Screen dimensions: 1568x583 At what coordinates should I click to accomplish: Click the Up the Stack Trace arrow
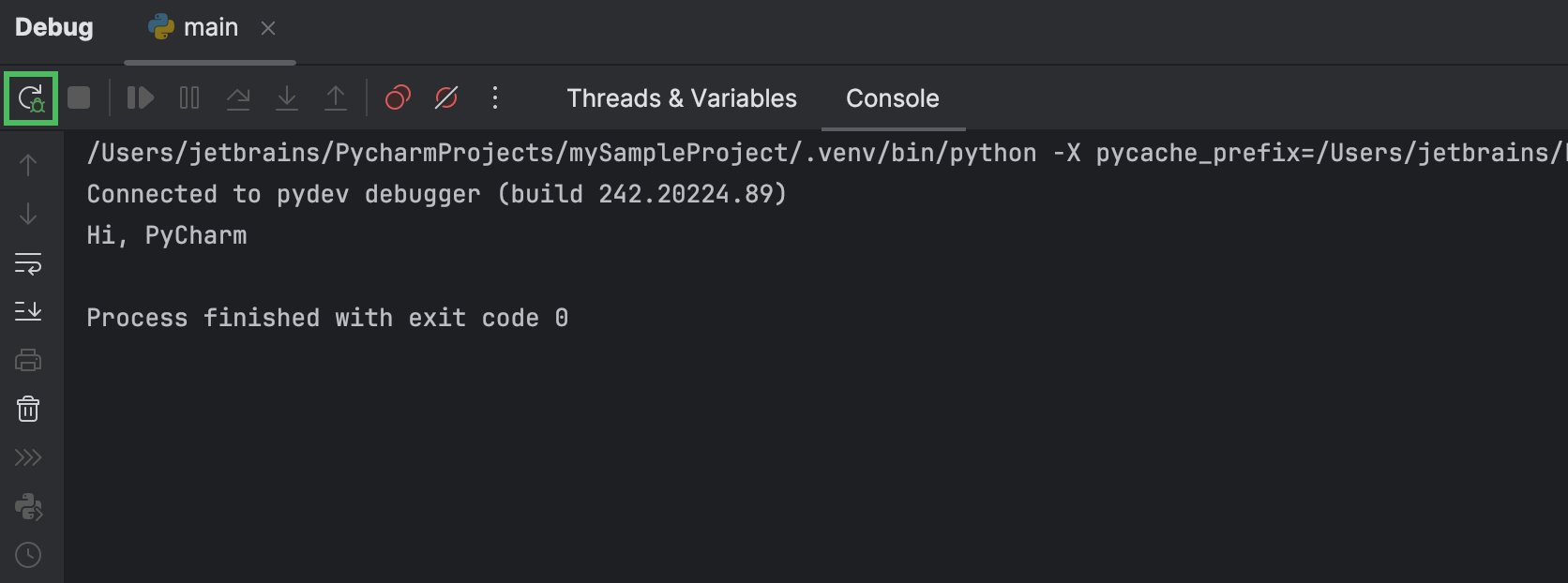[x=29, y=164]
